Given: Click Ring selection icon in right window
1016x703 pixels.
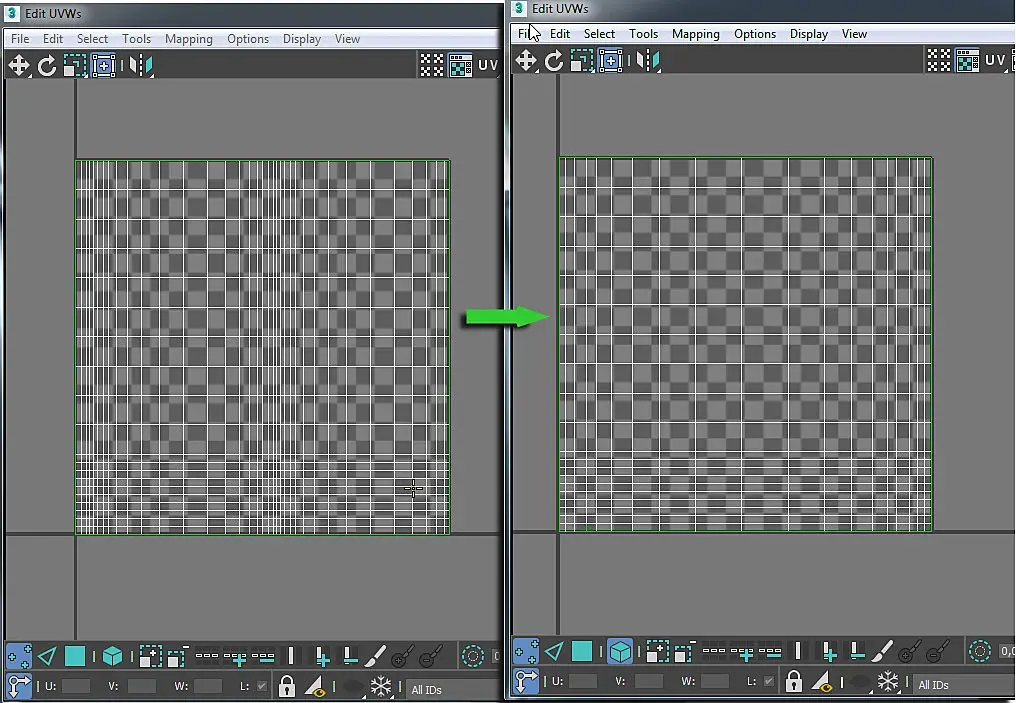Looking at the screenshot, I should tap(798, 651).
